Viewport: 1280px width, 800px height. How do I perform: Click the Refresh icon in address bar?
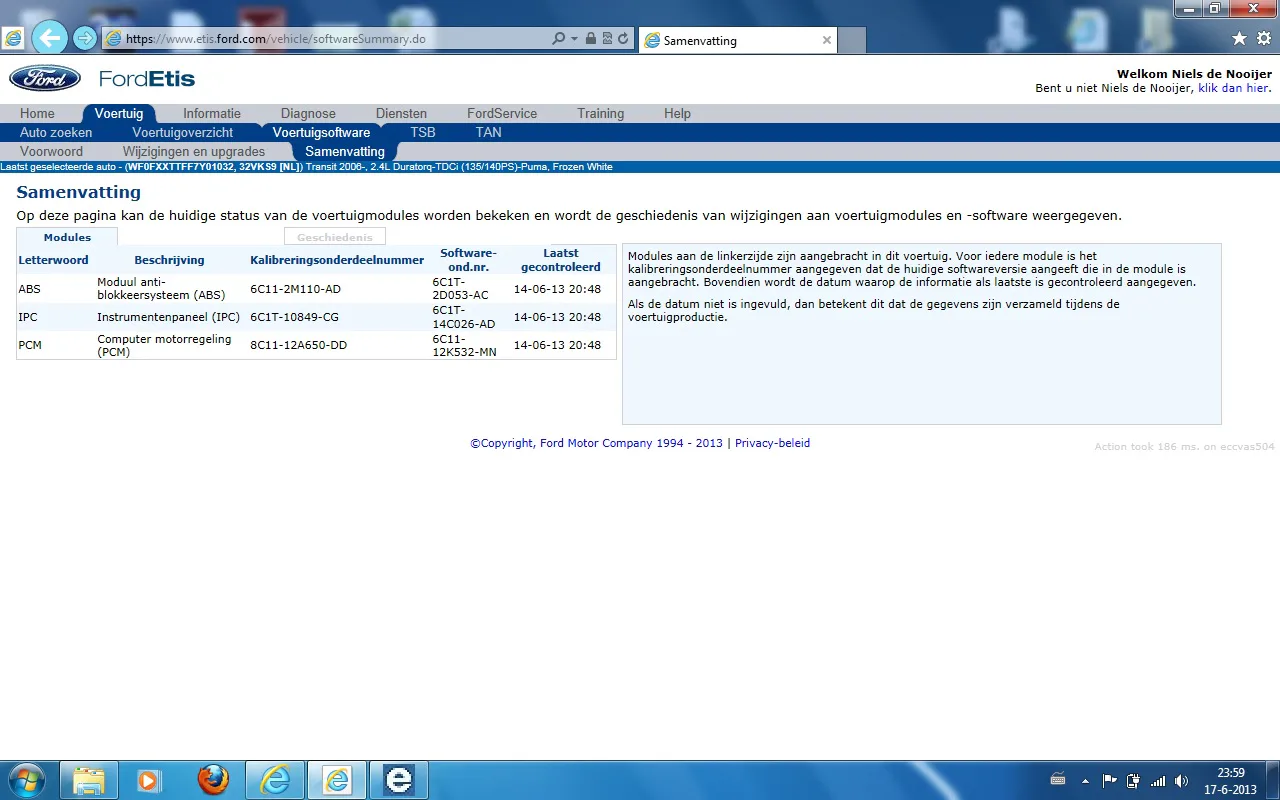tap(623, 39)
